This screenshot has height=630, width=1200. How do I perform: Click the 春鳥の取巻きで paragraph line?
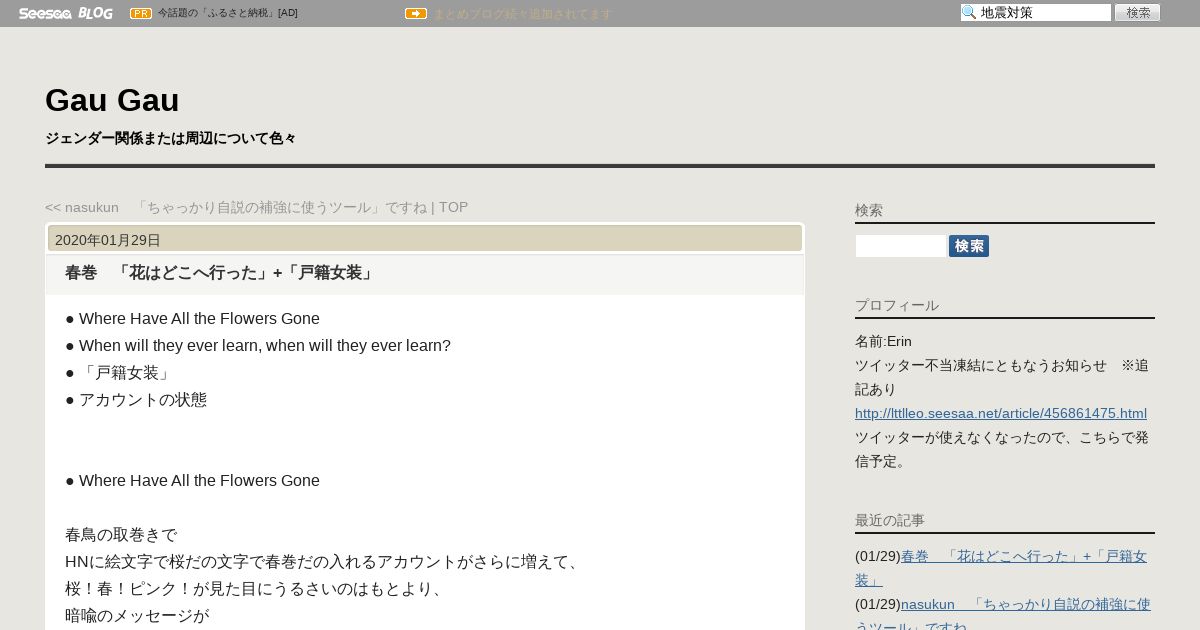pos(121,535)
